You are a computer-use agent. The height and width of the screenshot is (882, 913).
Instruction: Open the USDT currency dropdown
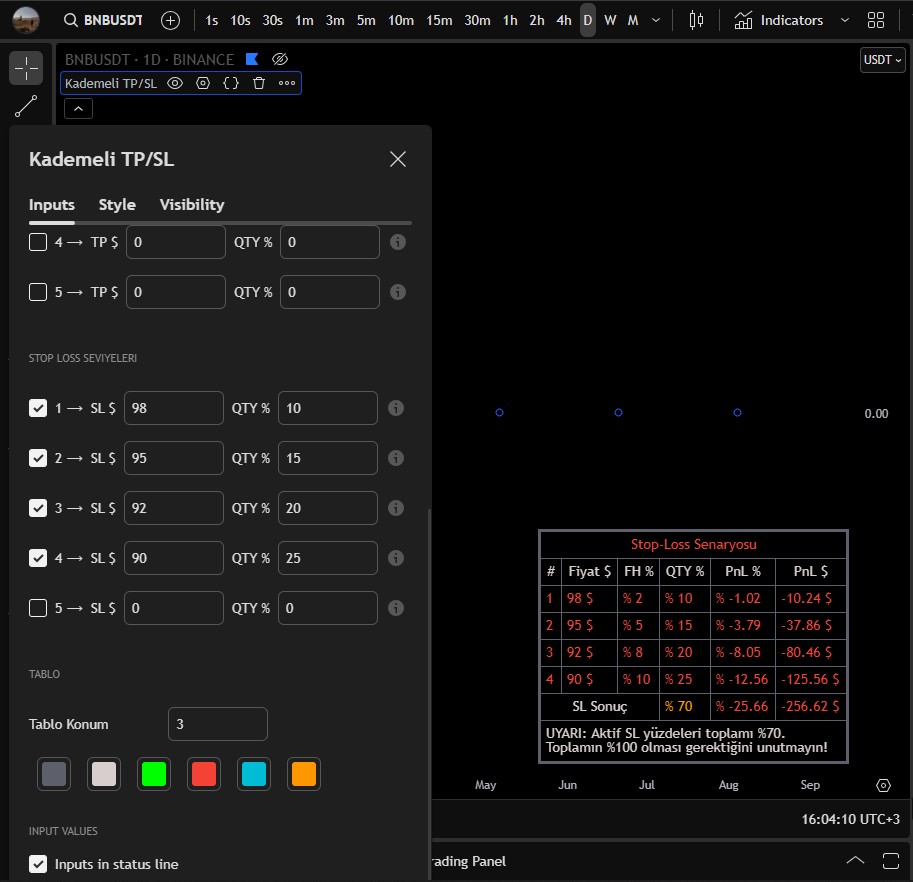pos(882,60)
